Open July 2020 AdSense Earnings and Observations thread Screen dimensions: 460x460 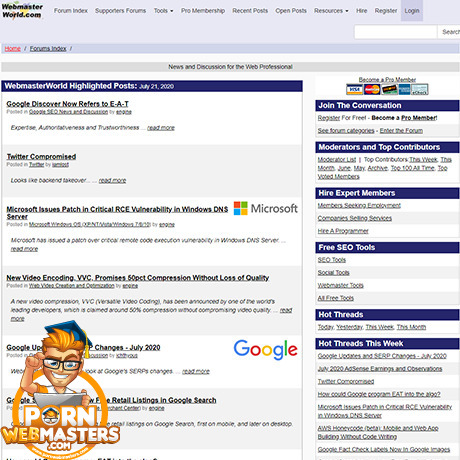[380, 369]
